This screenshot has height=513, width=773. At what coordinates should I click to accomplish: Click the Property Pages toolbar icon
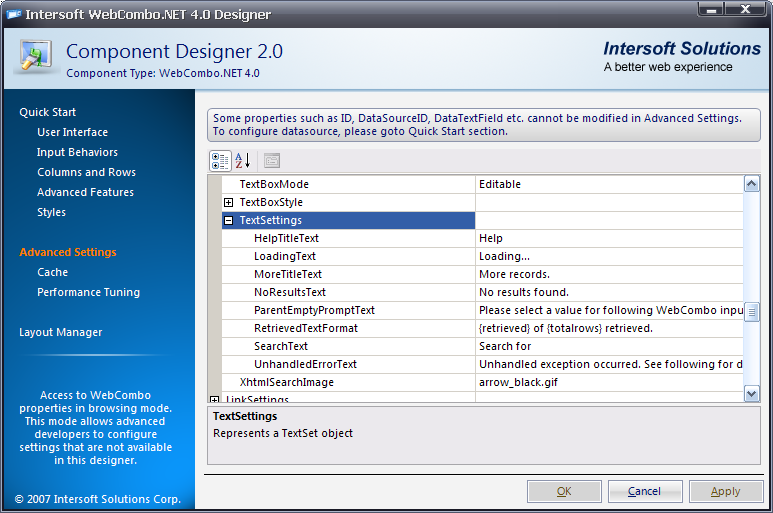[272, 161]
